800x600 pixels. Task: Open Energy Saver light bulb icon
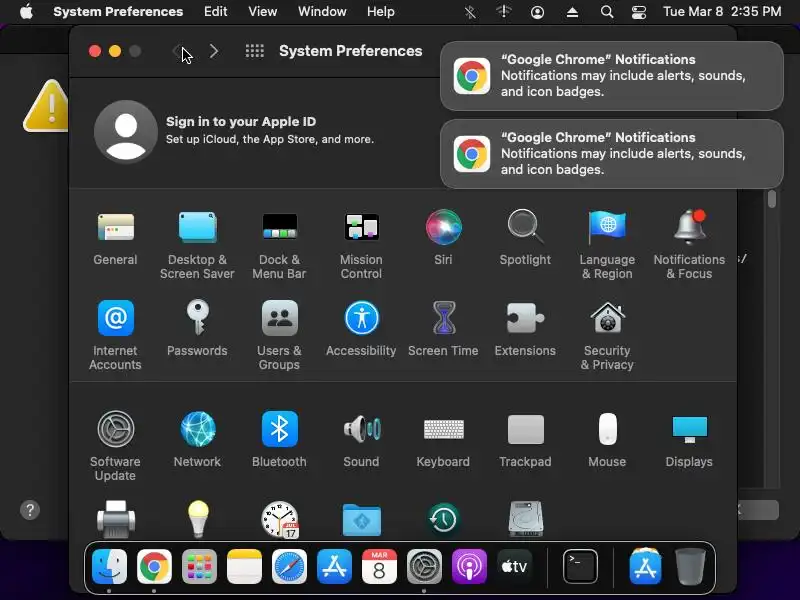click(x=198, y=519)
